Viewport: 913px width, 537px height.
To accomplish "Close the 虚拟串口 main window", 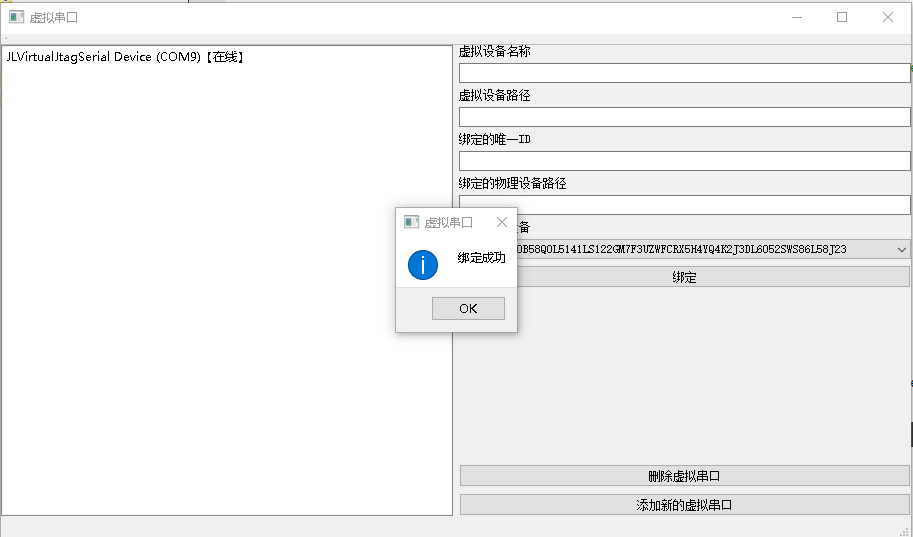I will 888,17.
